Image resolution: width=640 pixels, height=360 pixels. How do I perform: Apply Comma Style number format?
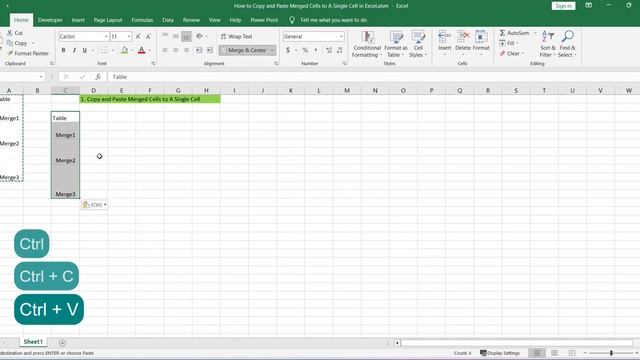tap(316, 50)
